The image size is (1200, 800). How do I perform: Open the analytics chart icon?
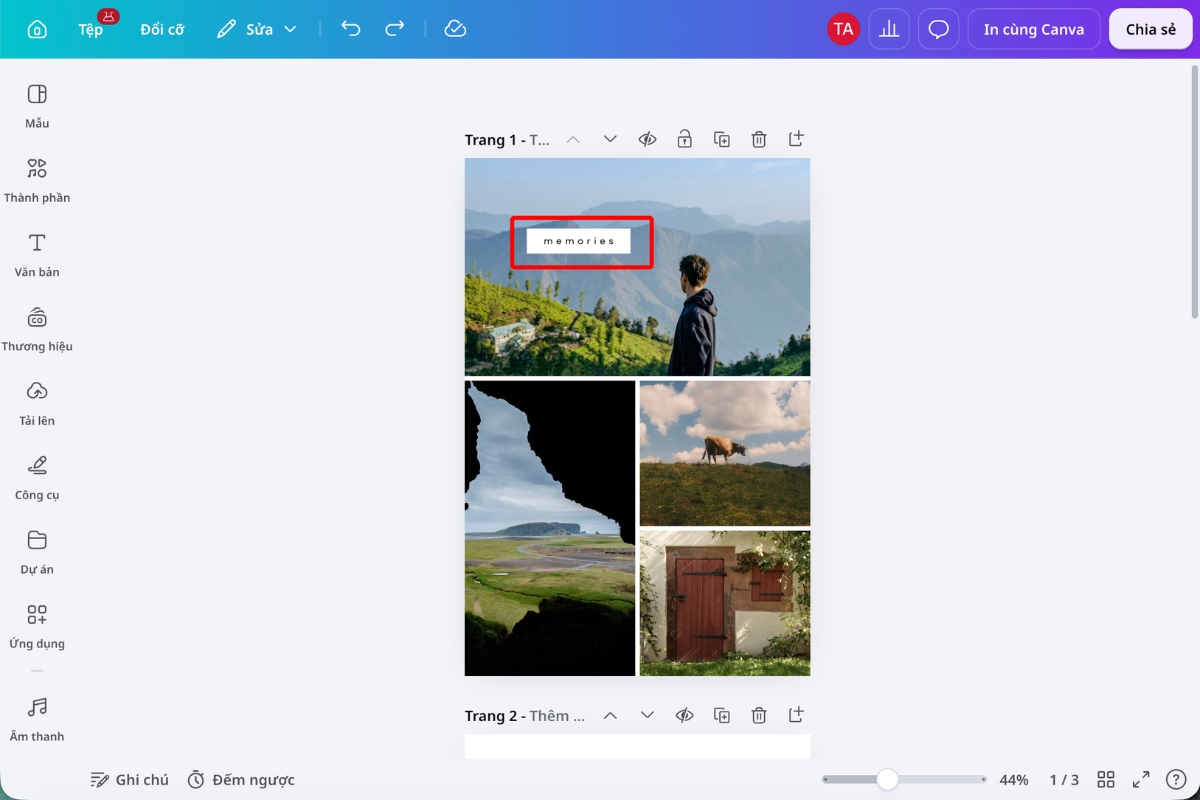pyautogui.click(x=889, y=29)
